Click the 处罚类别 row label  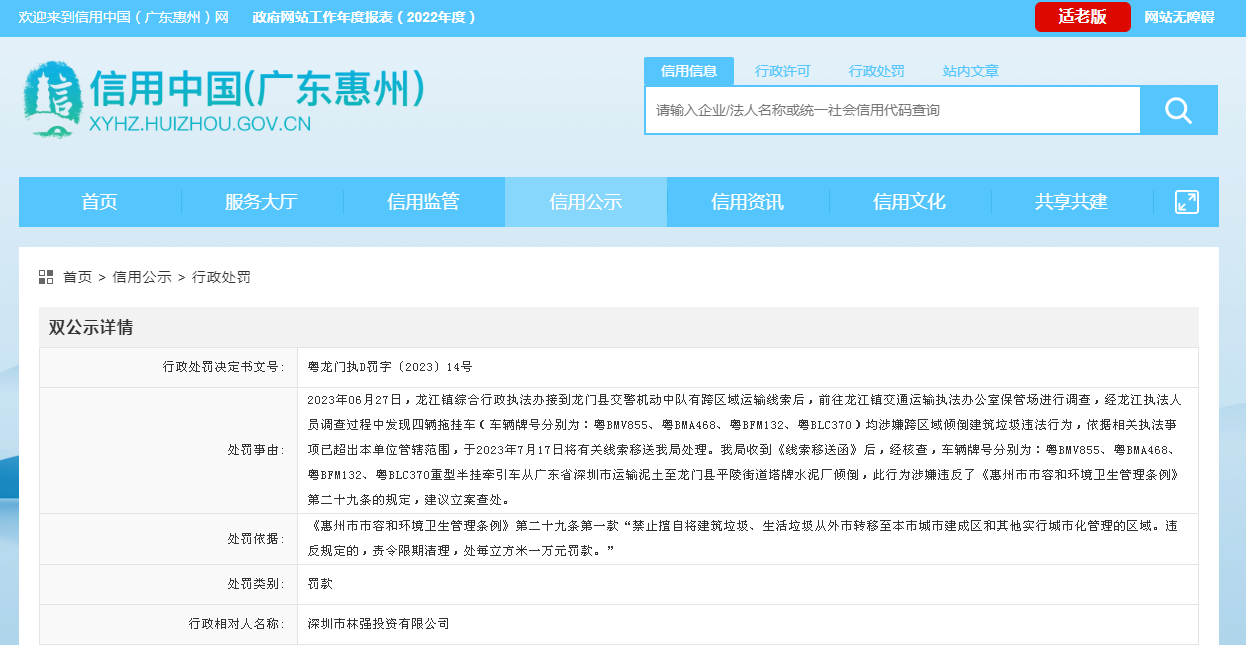tap(256, 583)
